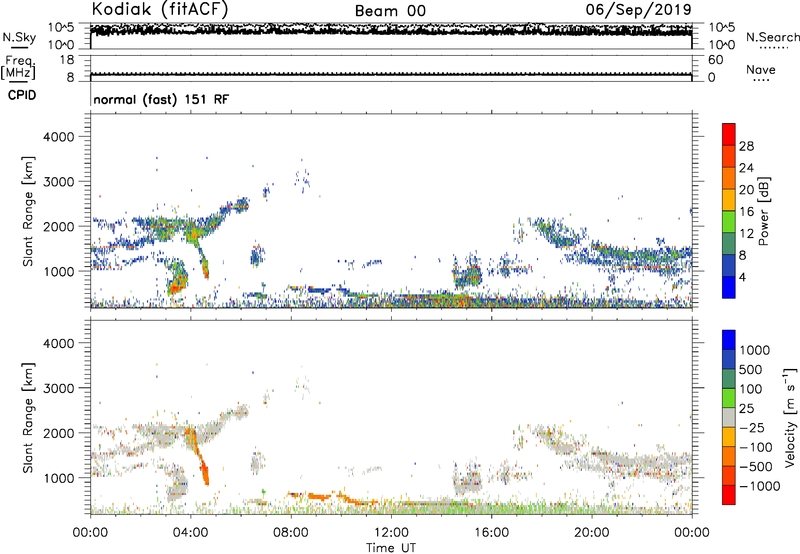This screenshot has height=554, width=800.
Task: Click the "60" Nave axis tick
Action: (x=715, y=60)
